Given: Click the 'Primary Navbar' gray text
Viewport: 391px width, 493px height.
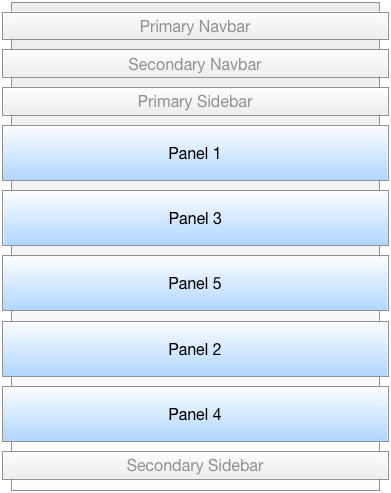Looking at the screenshot, I should click(195, 27).
